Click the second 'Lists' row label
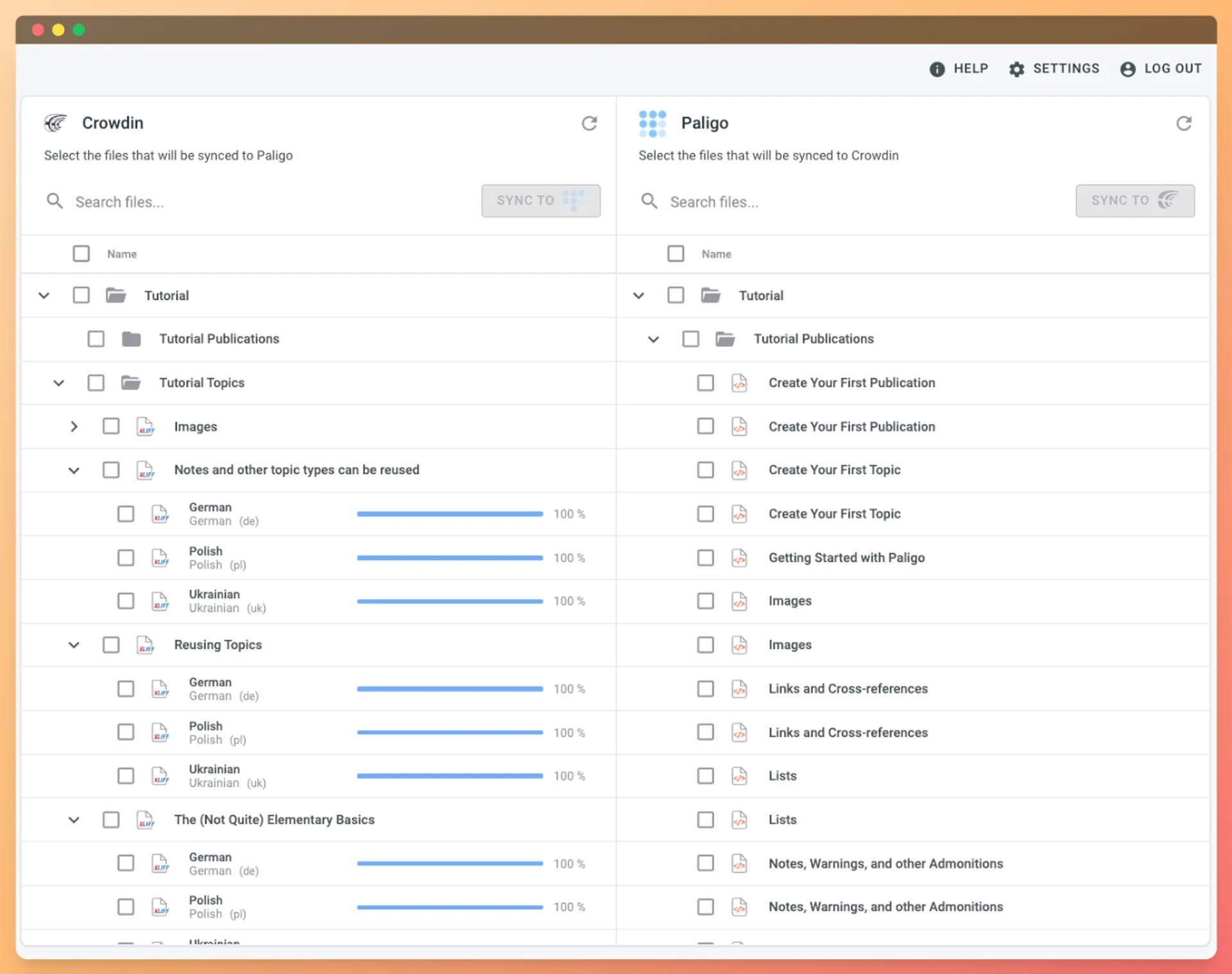Image resolution: width=1232 pixels, height=974 pixels. (x=782, y=820)
